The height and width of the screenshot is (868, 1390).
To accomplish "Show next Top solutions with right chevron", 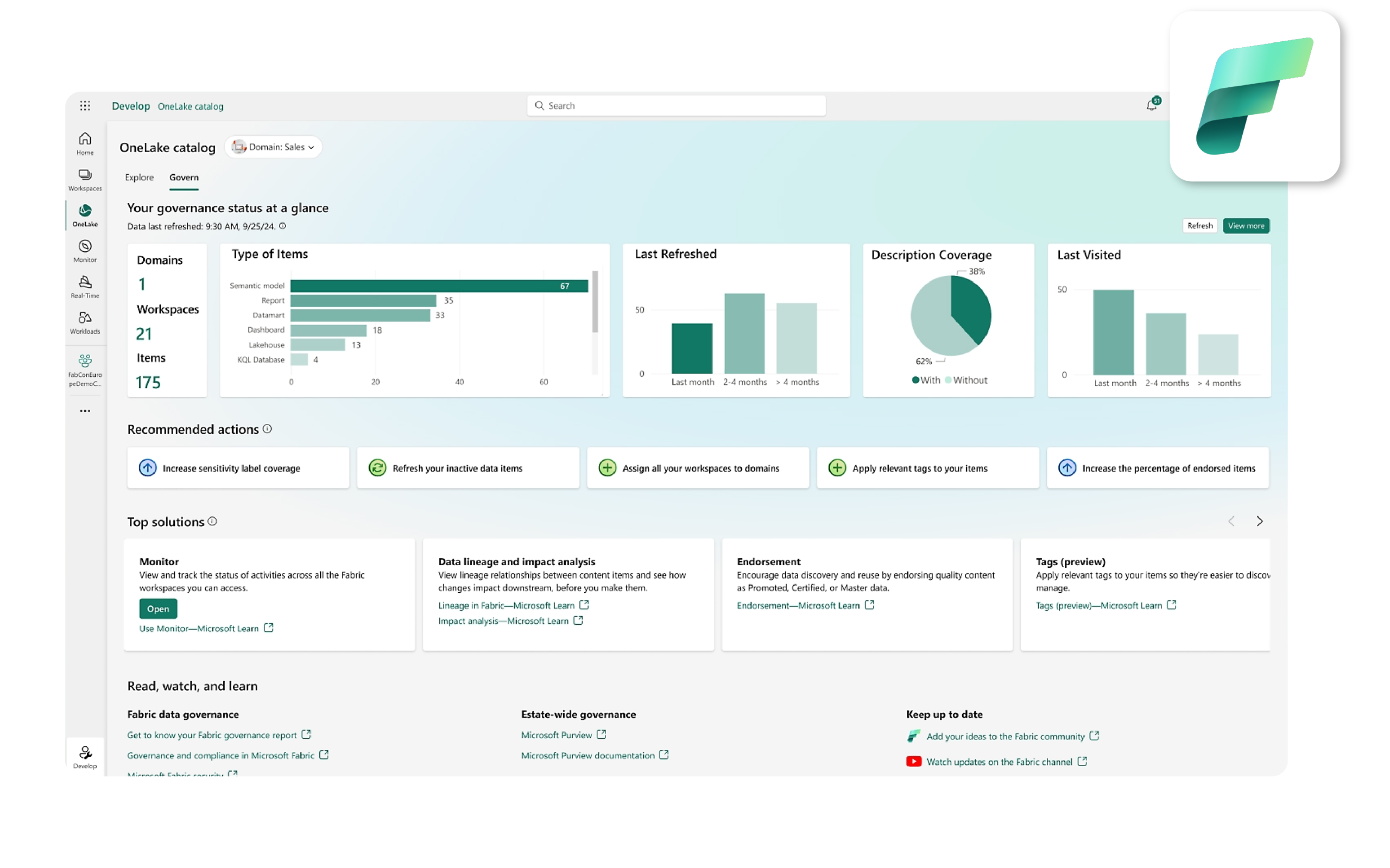I will pos(1259,521).
